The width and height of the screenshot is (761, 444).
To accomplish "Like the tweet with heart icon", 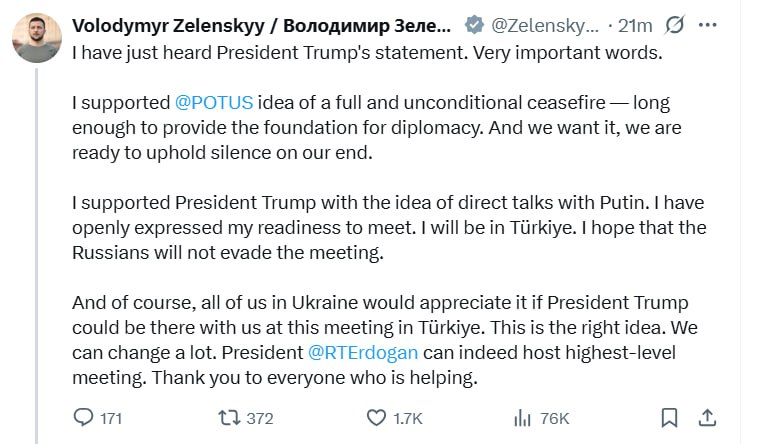I will click(x=376, y=417).
